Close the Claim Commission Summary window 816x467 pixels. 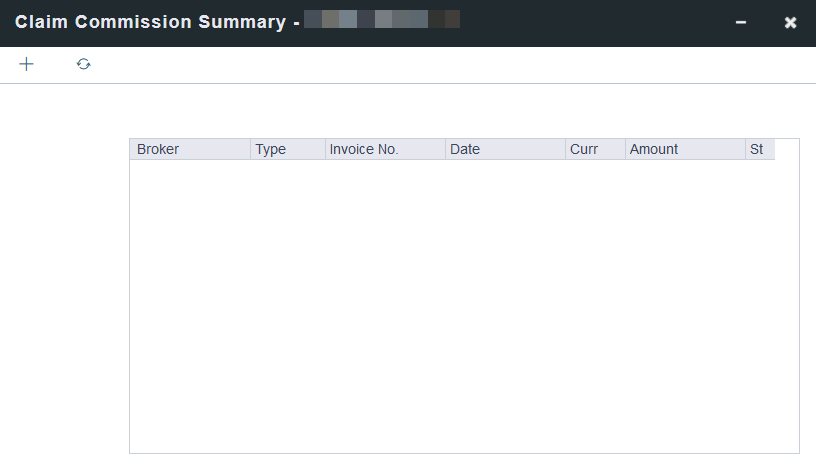point(790,22)
